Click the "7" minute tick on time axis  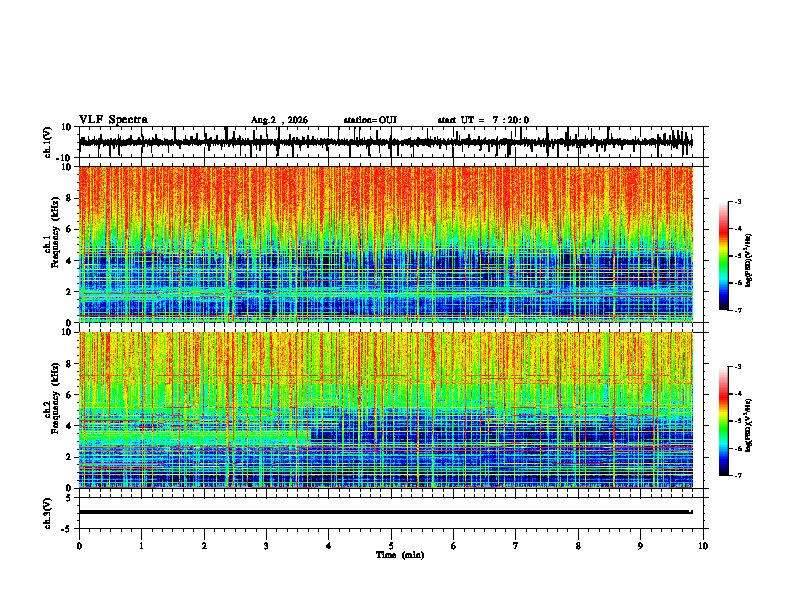pyautogui.click(x=516, y=546)
